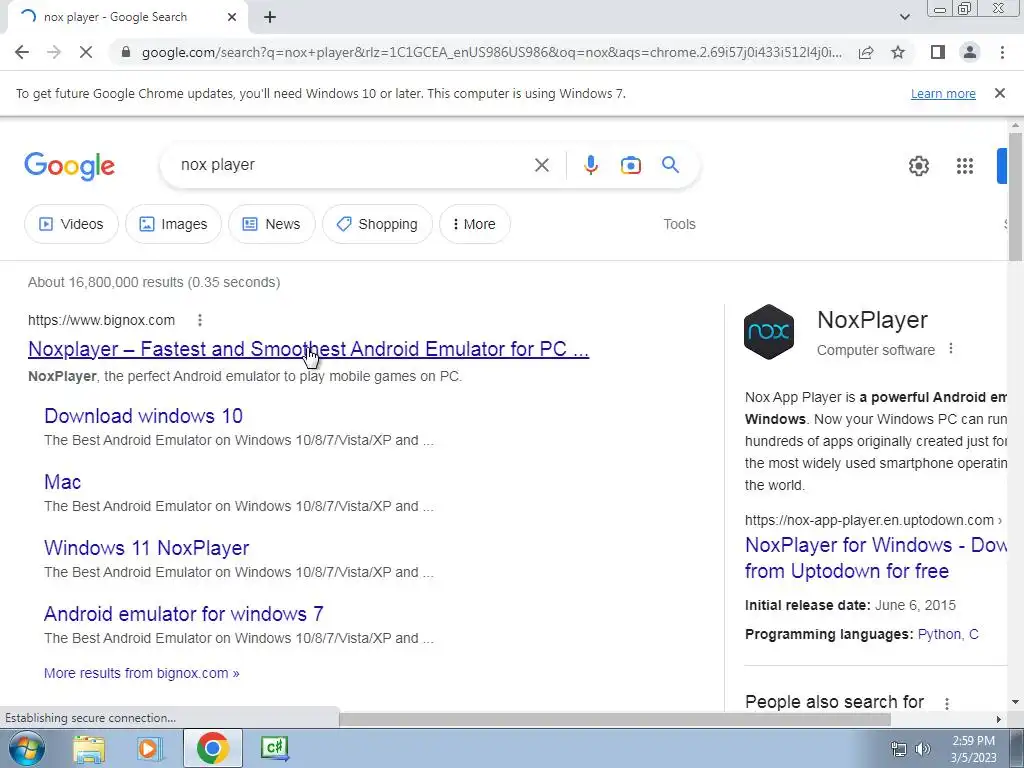Go back using the browser back arrow
This screenshot has width=1024, height=768.
[22, 52]
